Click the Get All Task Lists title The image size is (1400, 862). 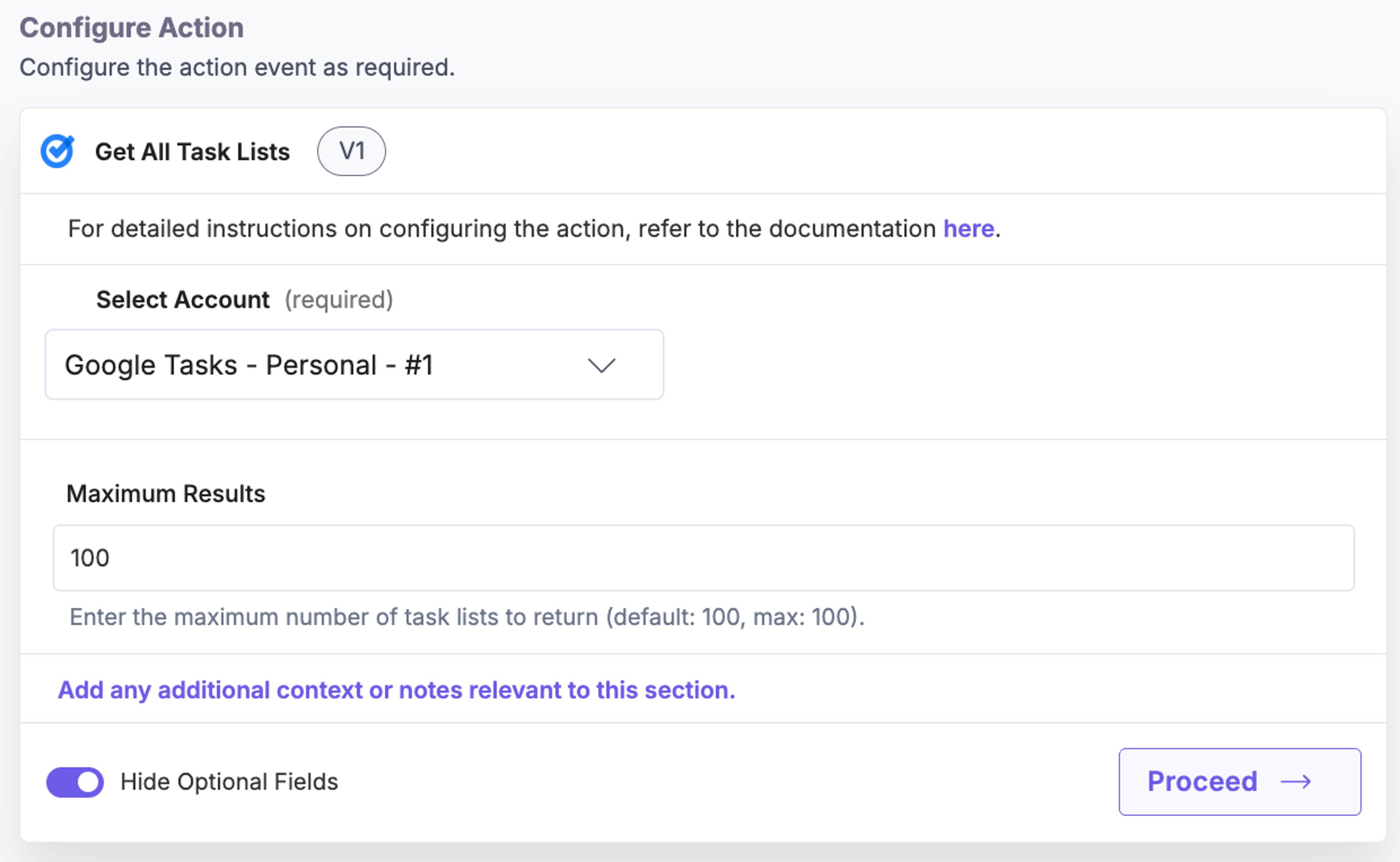tap(192, 152)
